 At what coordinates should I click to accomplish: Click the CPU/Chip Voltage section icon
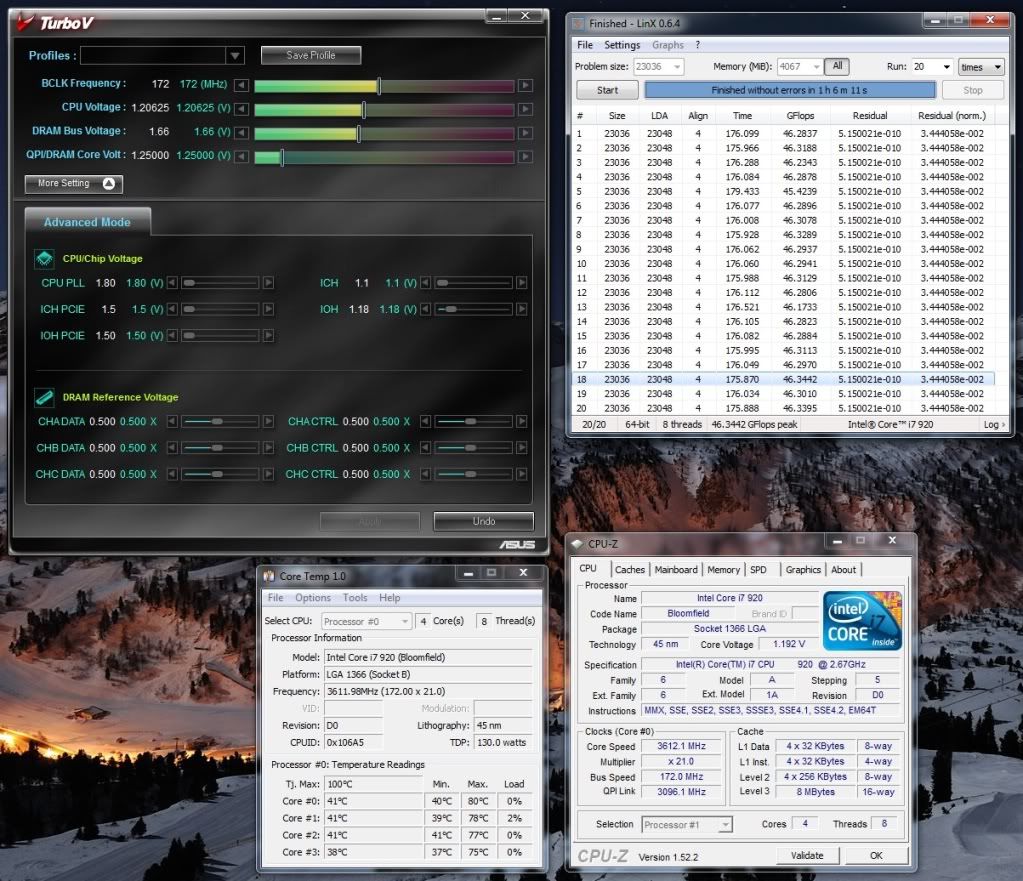pyautogui.click(x=44, y=258)
